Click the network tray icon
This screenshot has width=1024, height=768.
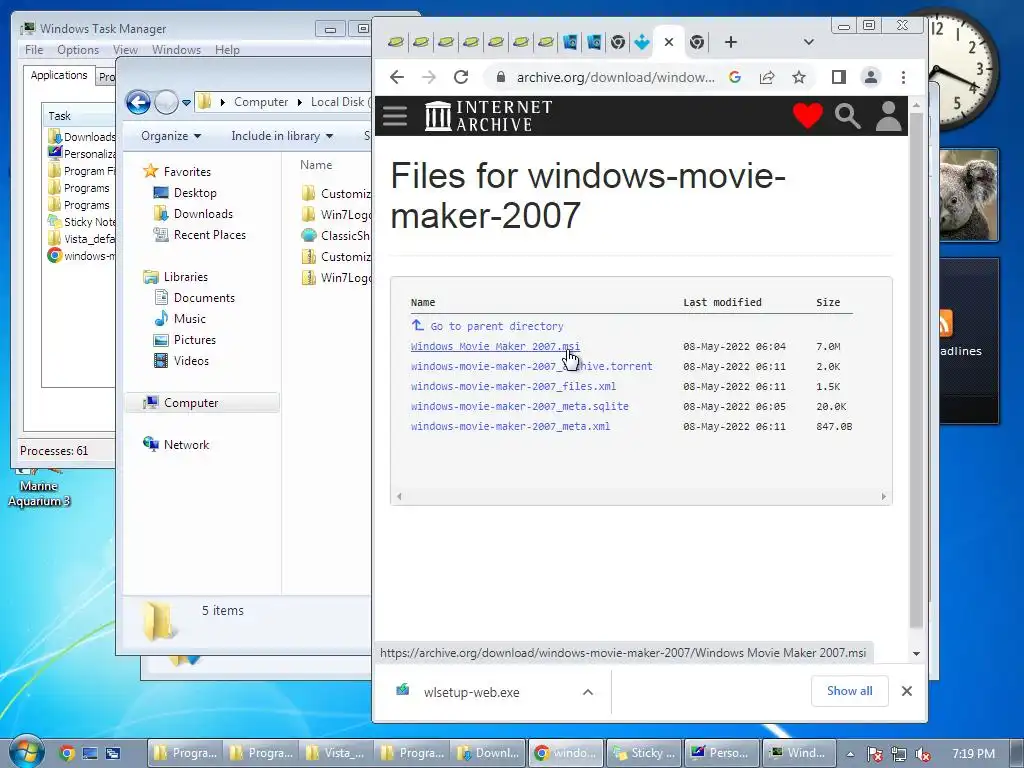pyautogui.click(x=899, y=754)
